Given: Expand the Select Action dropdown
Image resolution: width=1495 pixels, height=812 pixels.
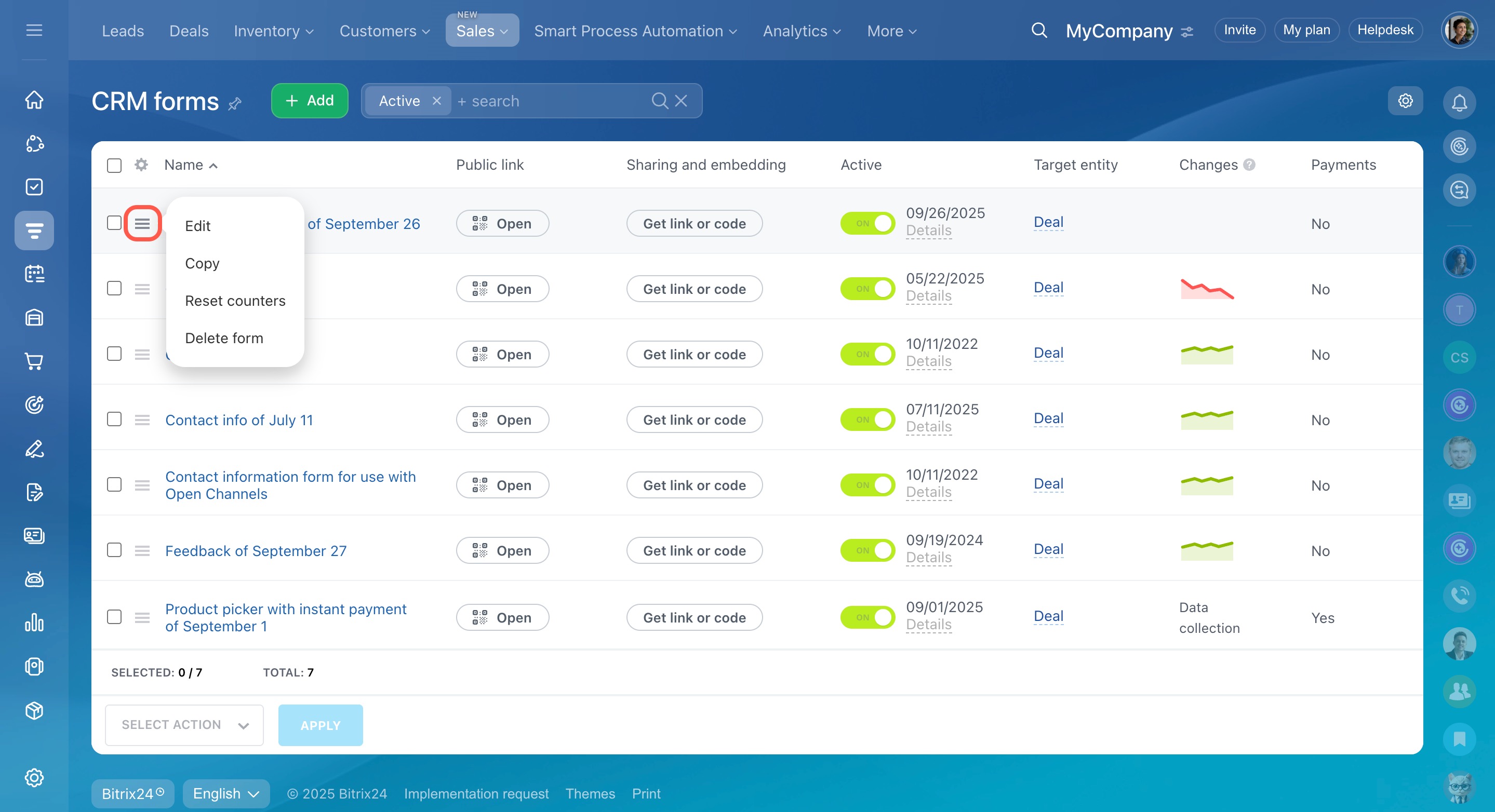Looking at the screenshot, I should pos(184,724).
